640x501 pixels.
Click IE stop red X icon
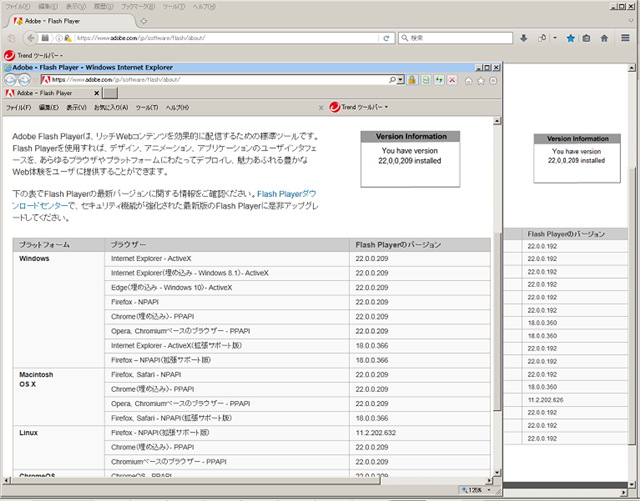452,80
